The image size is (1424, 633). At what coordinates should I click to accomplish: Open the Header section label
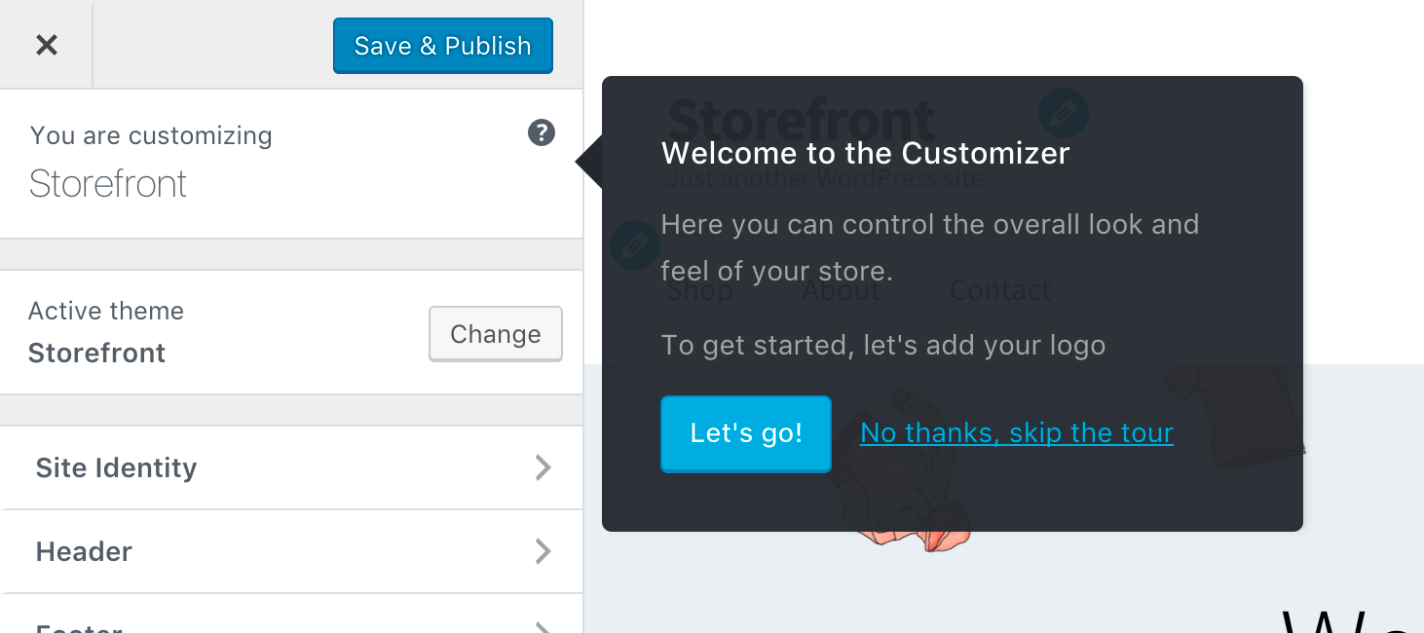(x=84, y=551)
